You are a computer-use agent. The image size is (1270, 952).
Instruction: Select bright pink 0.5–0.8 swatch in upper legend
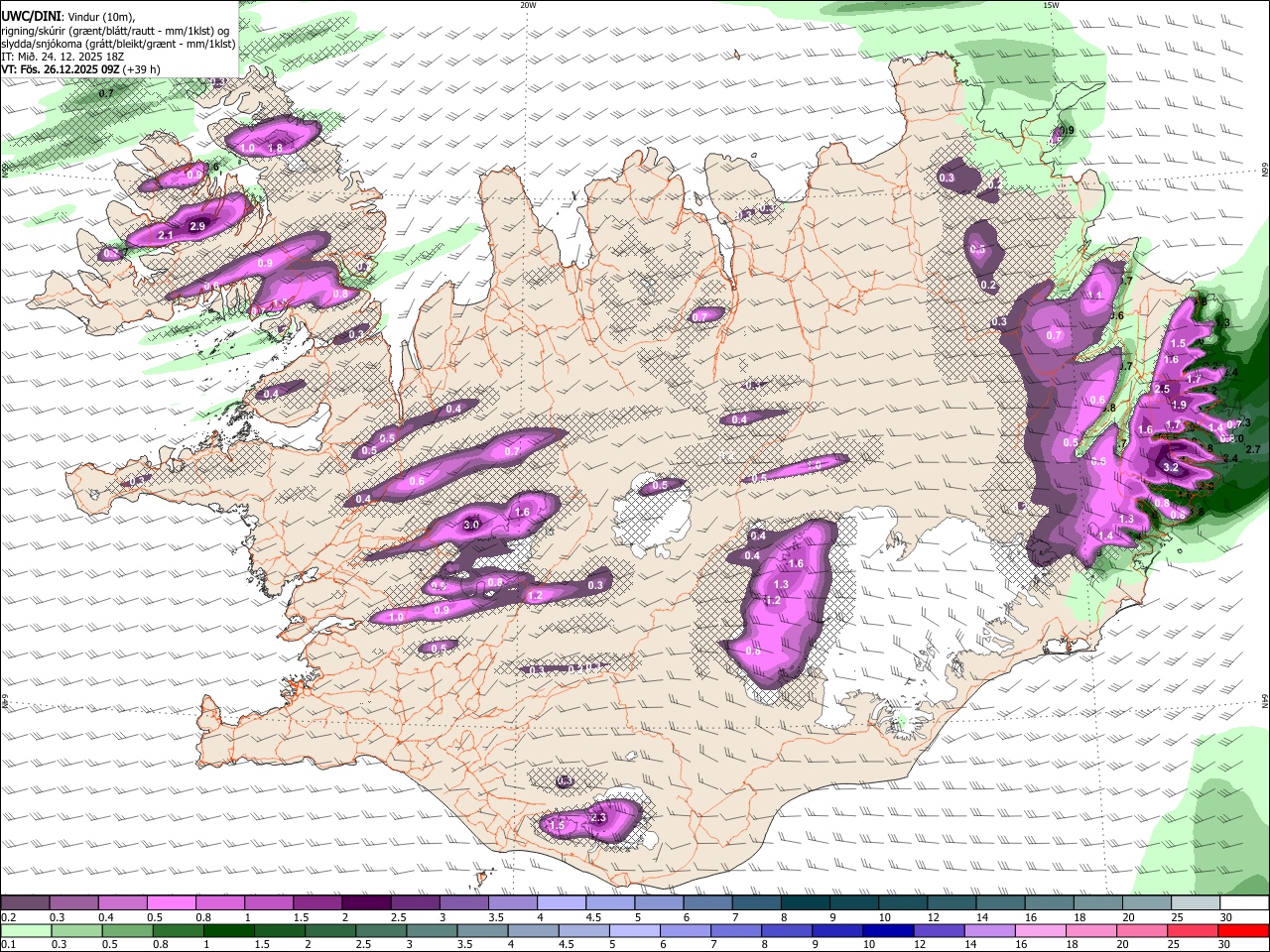point(171,903)
